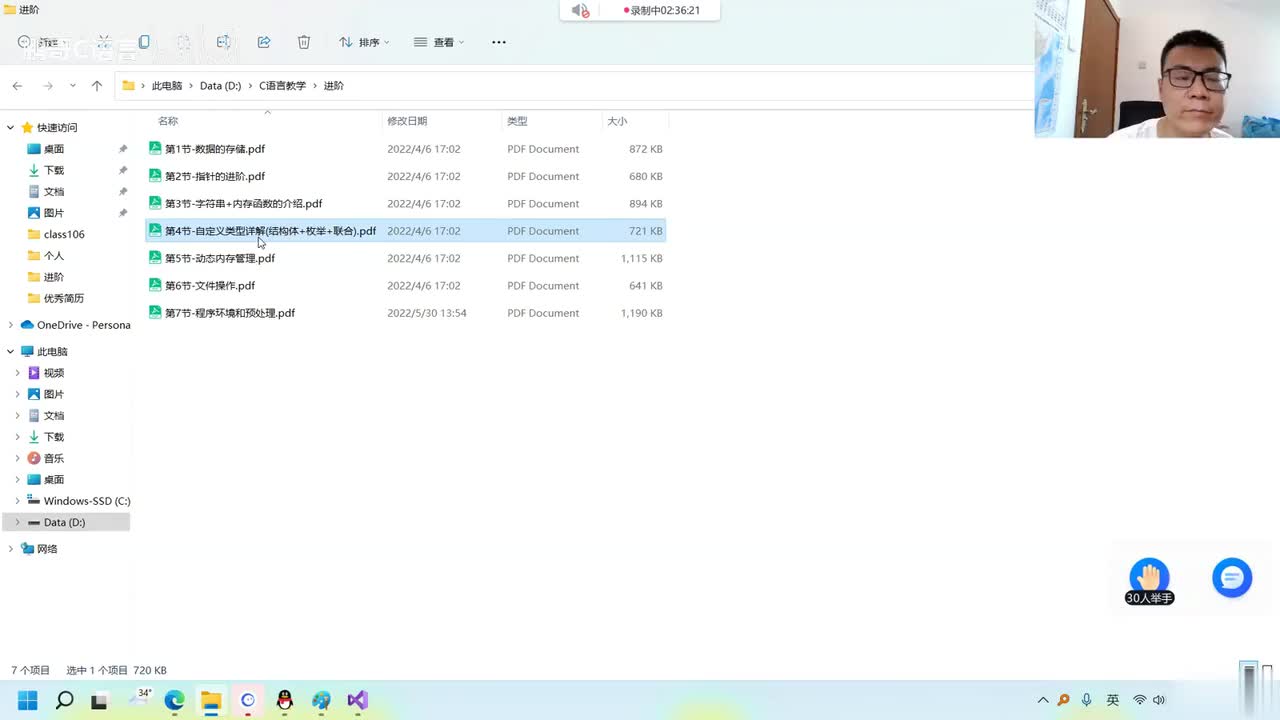Open Microsoft Edge from the taskbar
The image size is (1280, 720).
(174, 700)
